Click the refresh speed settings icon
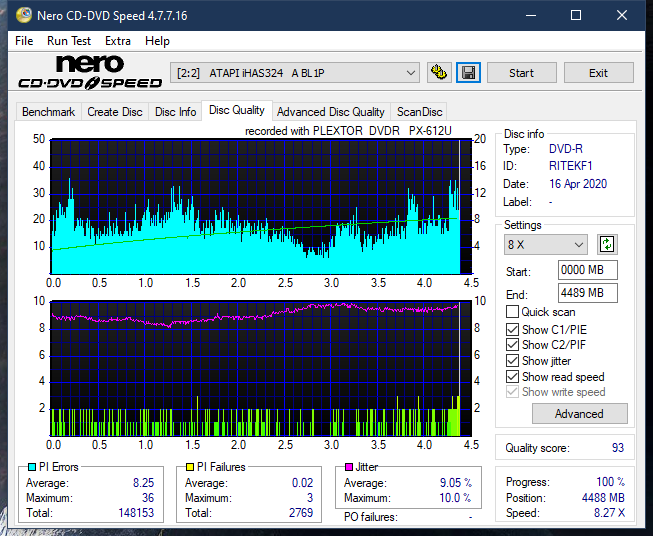This screenshot has height=536, width=653. 607,244
